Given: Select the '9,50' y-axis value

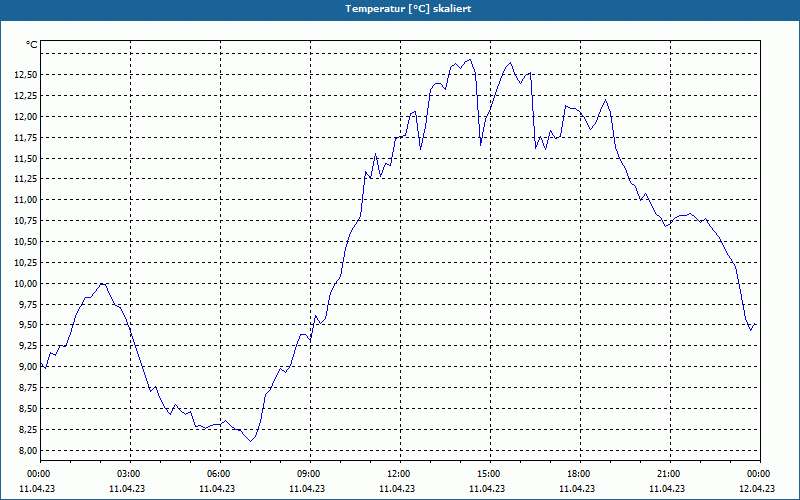Looking at the screenshot, I should pos(28,325).
